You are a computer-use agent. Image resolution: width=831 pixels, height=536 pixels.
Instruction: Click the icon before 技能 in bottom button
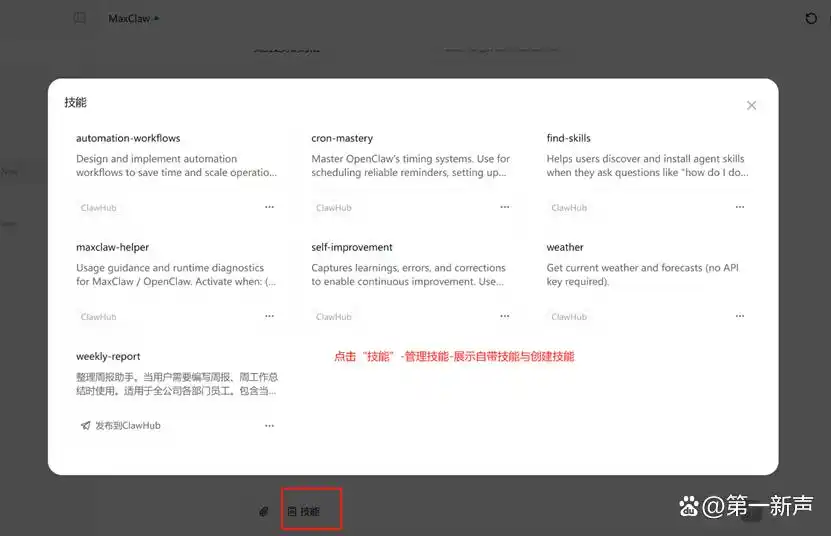coord(292,511)
